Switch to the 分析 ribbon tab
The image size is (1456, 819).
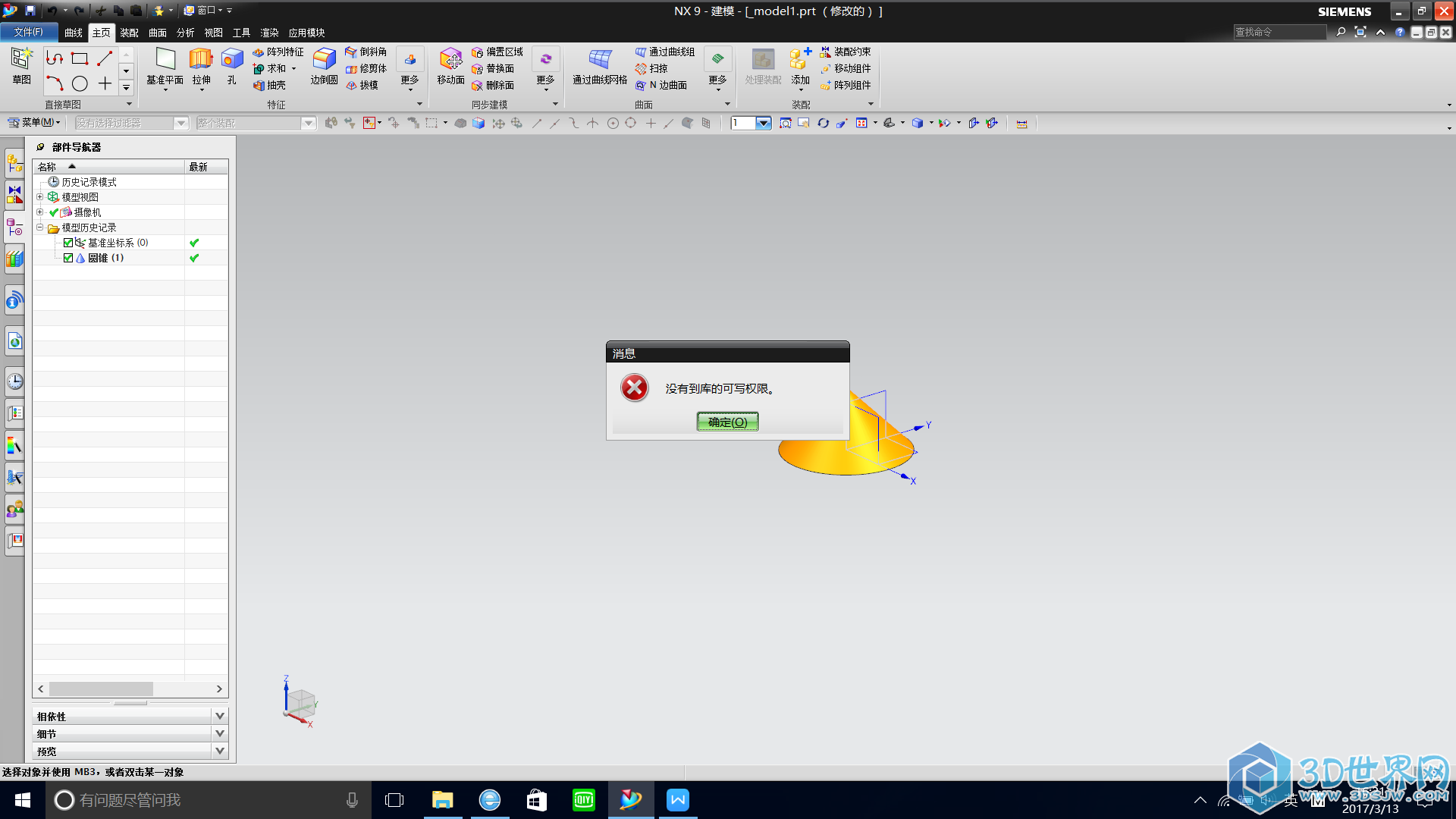coord(186,33)
